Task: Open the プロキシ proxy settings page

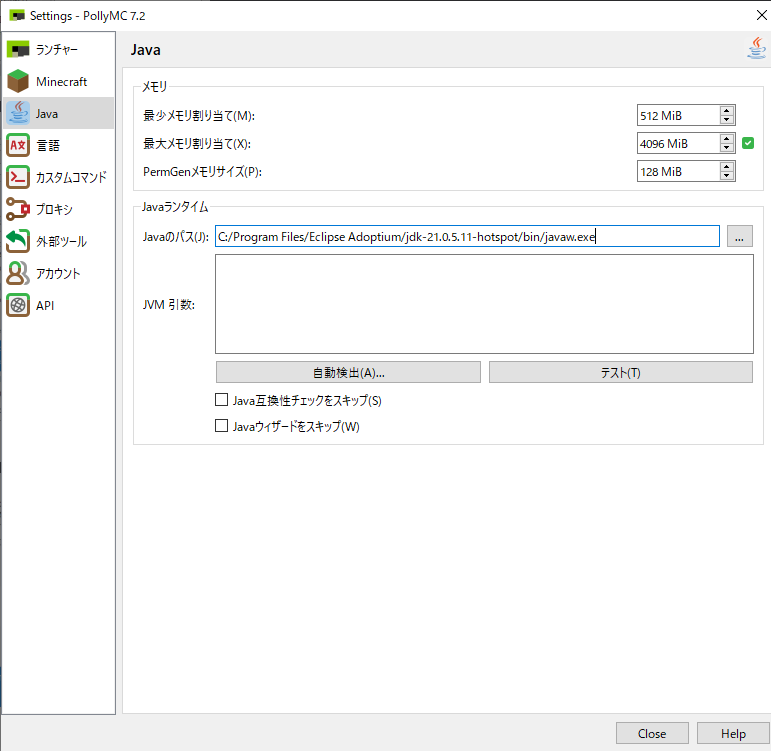Action: click(58, 210)
